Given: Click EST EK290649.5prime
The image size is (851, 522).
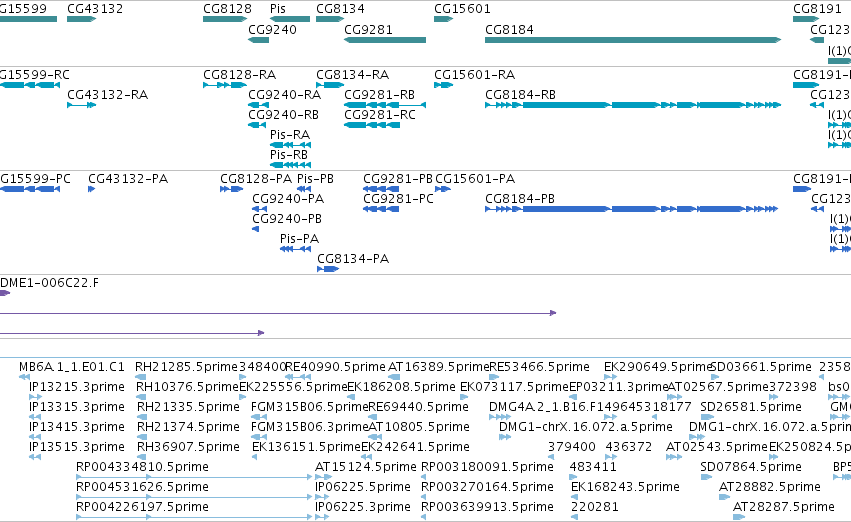Looking at the screenshot, I should tap(658, 367).
